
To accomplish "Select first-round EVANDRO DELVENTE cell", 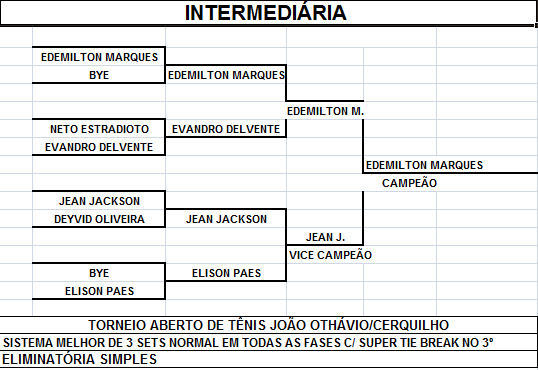I will point(99,147).
